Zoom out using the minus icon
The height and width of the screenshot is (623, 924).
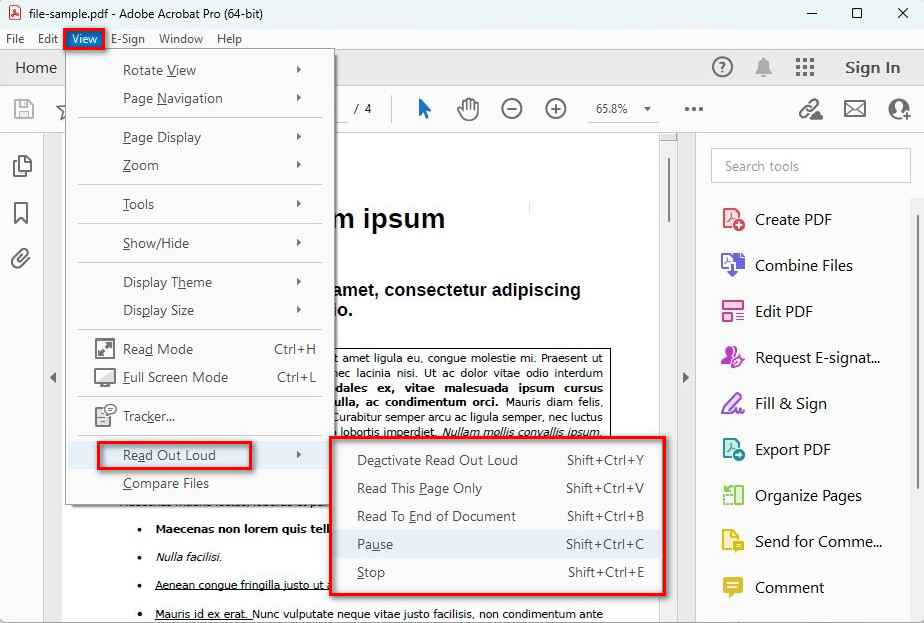[x=511, y=109]
